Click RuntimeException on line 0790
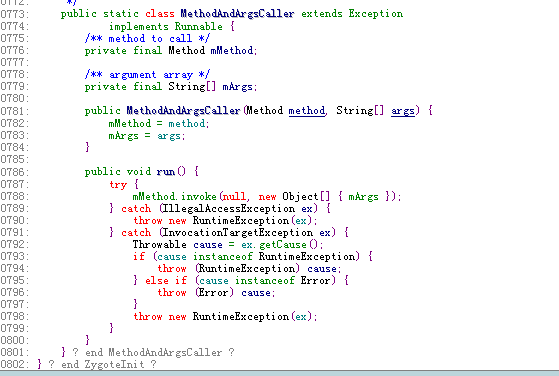Viewport: 559px width, 376px height. (241, 221)
